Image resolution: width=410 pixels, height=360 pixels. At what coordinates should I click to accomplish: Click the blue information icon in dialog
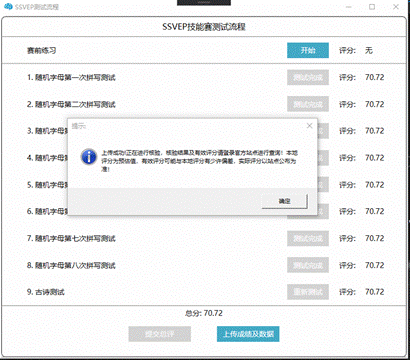(89, 157)
